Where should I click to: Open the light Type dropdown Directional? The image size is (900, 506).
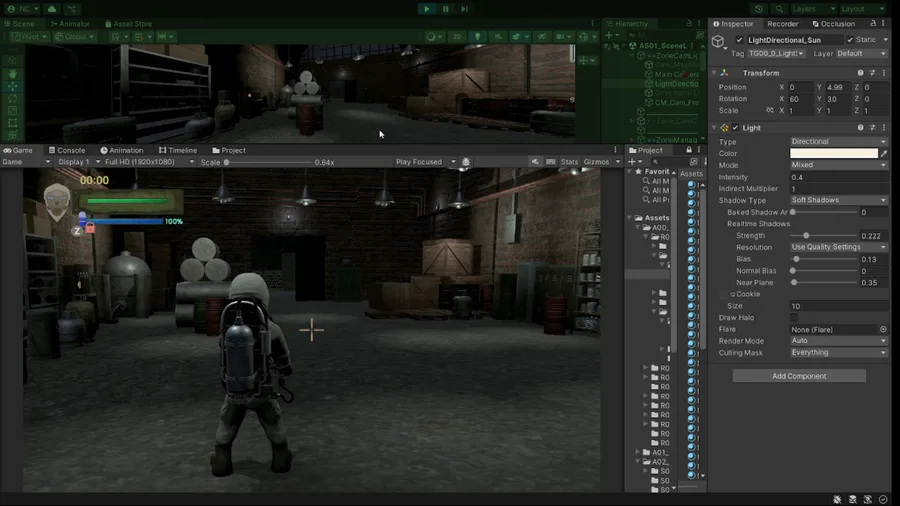point(839,141)
